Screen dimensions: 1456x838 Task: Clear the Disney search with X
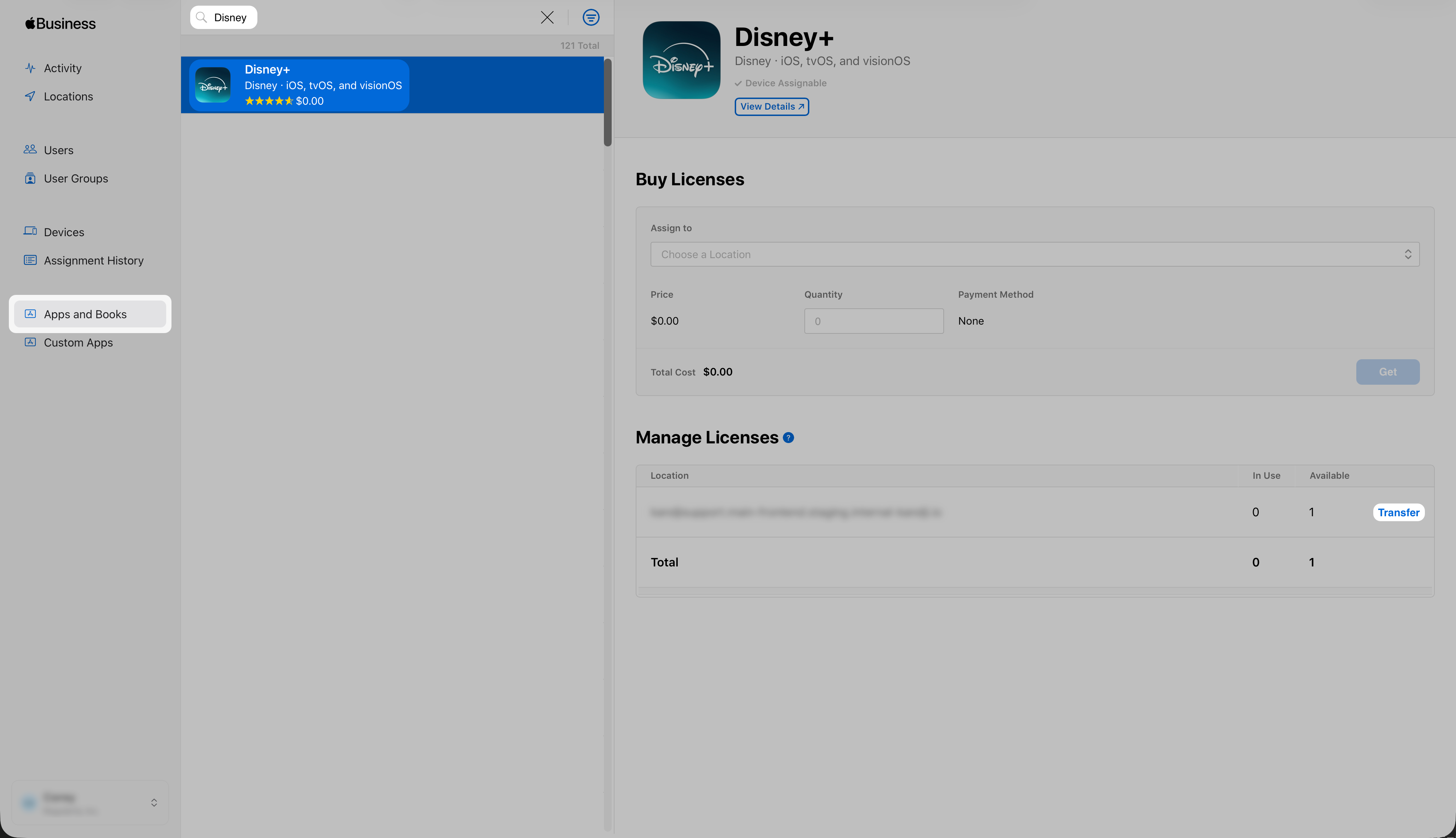tap(547, 17)
